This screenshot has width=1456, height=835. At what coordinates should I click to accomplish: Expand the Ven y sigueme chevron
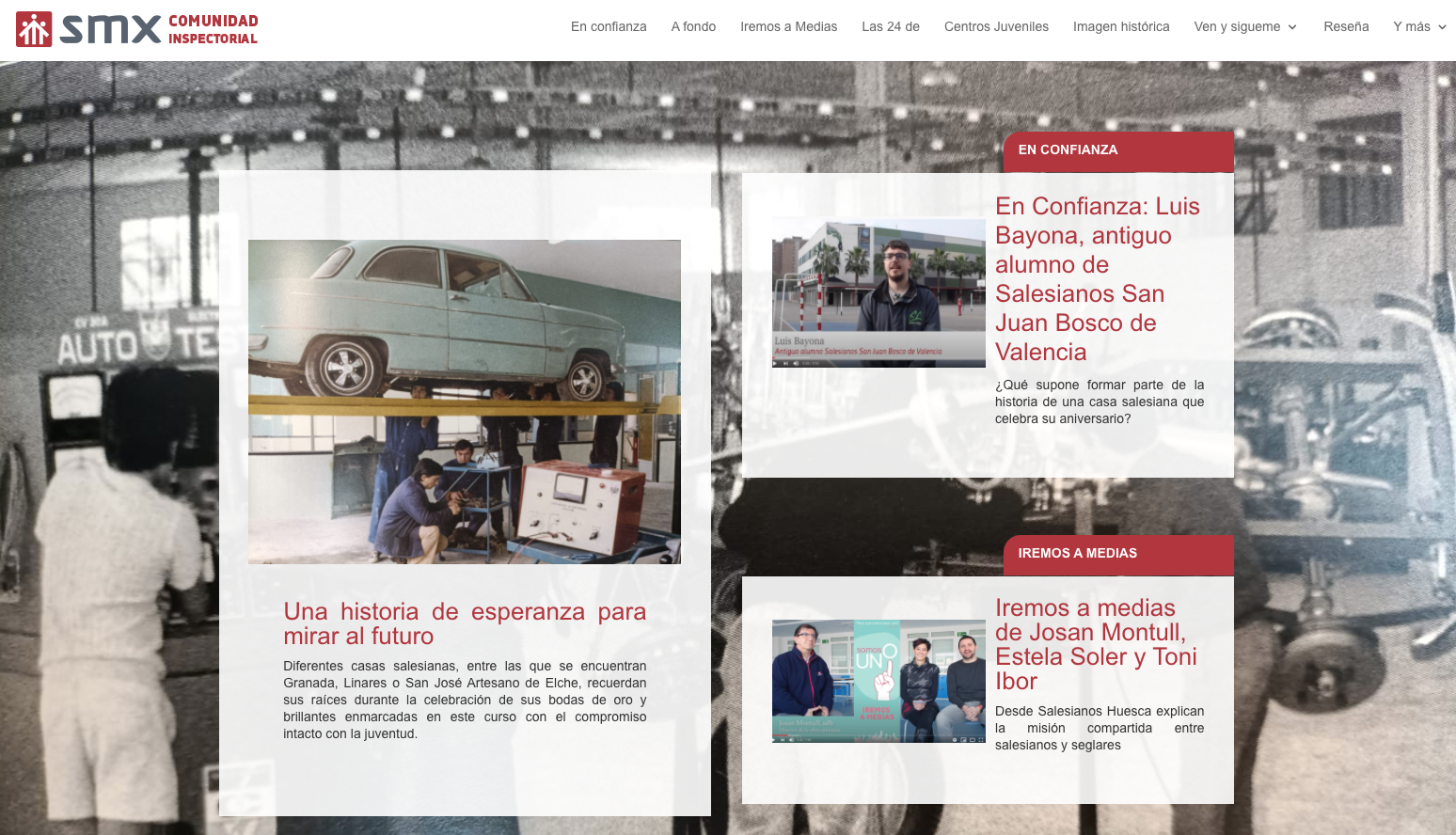(x=1292, y=27)
